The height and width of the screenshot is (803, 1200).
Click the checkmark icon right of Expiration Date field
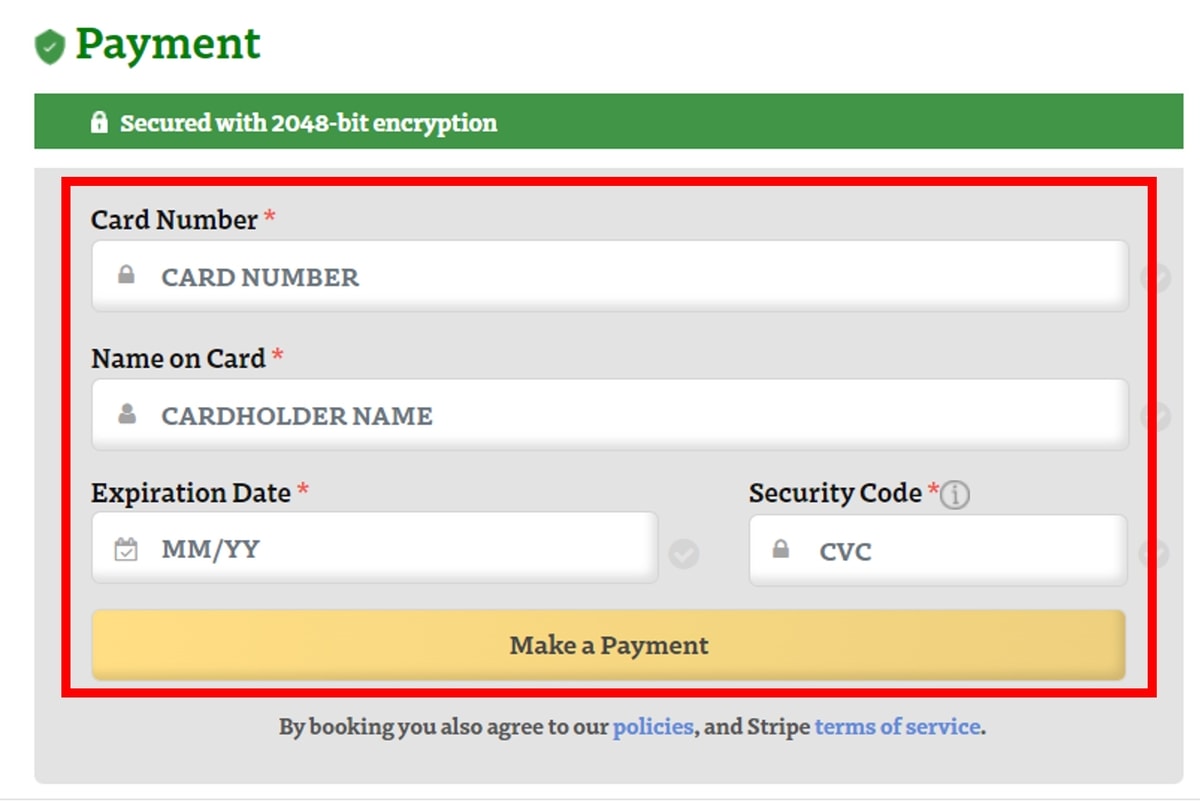click(684, 553)
